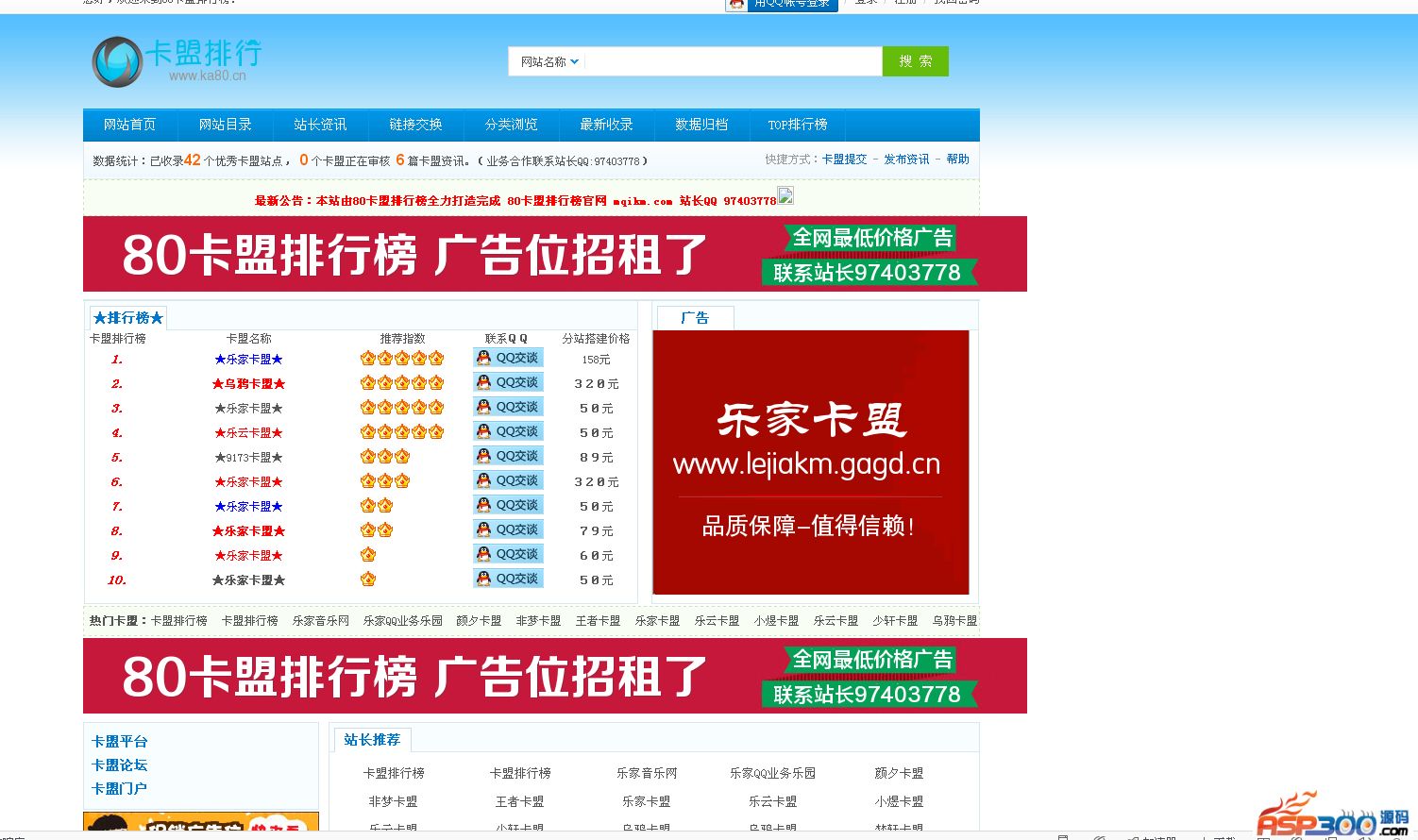Select the 站长推荐 tab
1418x840 pixels.
(372, 740)
